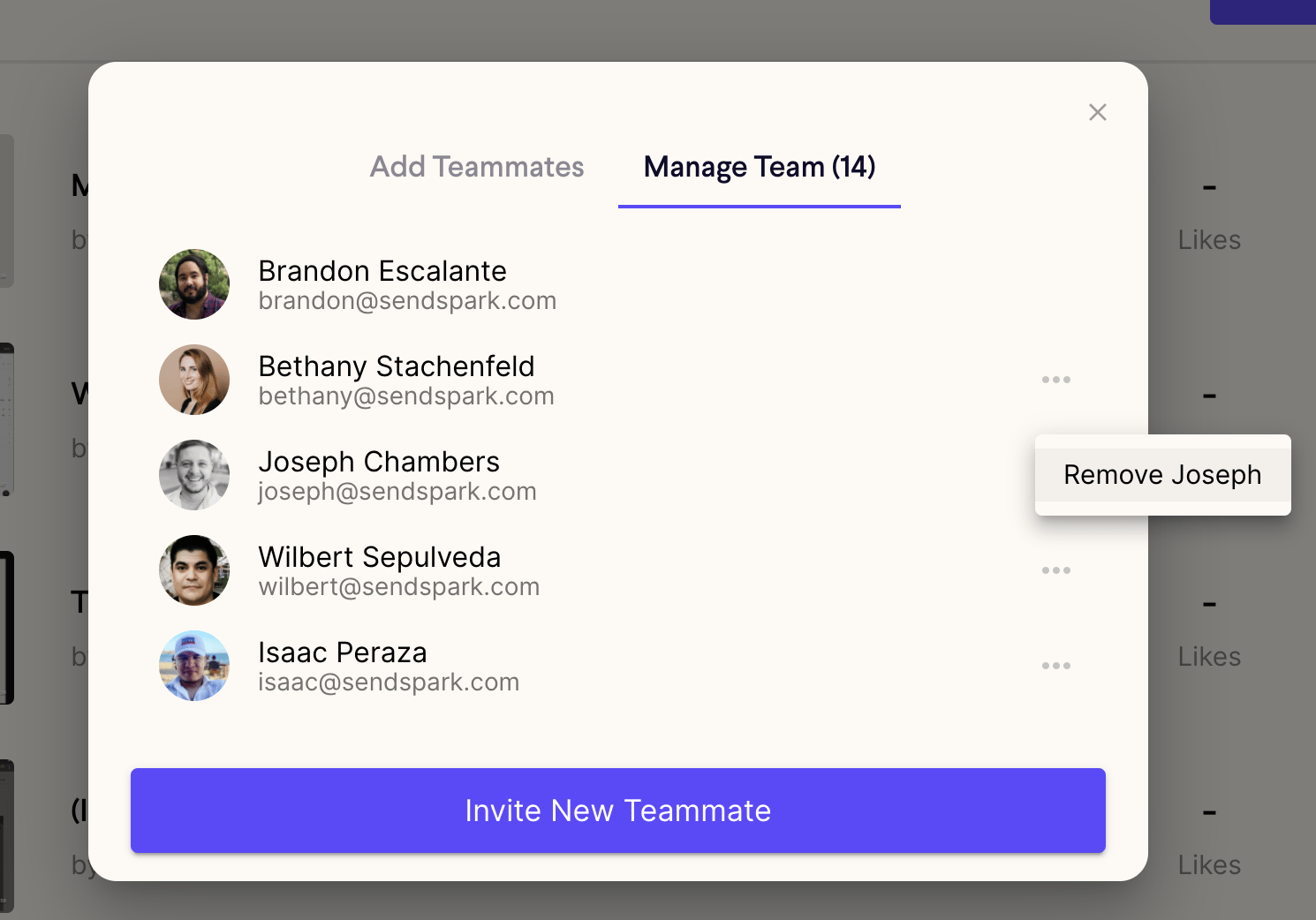
Task: Switch to the Add Teammates tab
Action: [477, 167]
